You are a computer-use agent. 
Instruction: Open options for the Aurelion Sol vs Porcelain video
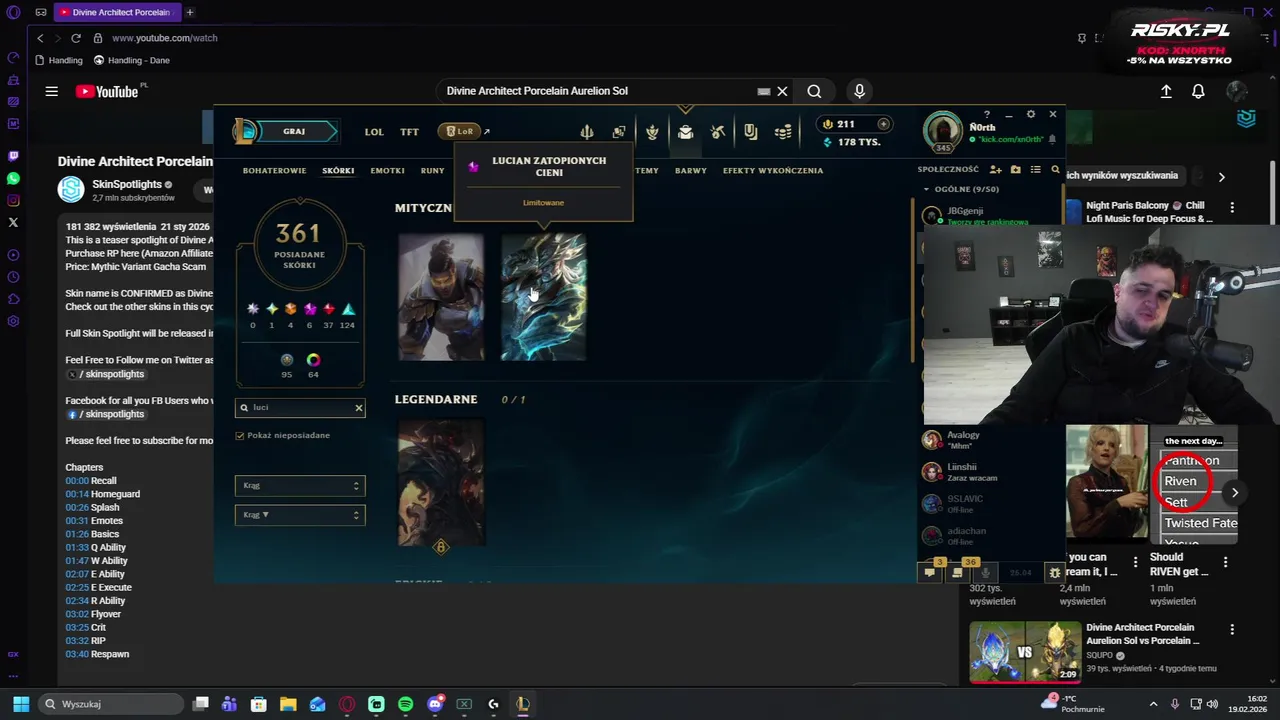click(x=1232, y=630)
